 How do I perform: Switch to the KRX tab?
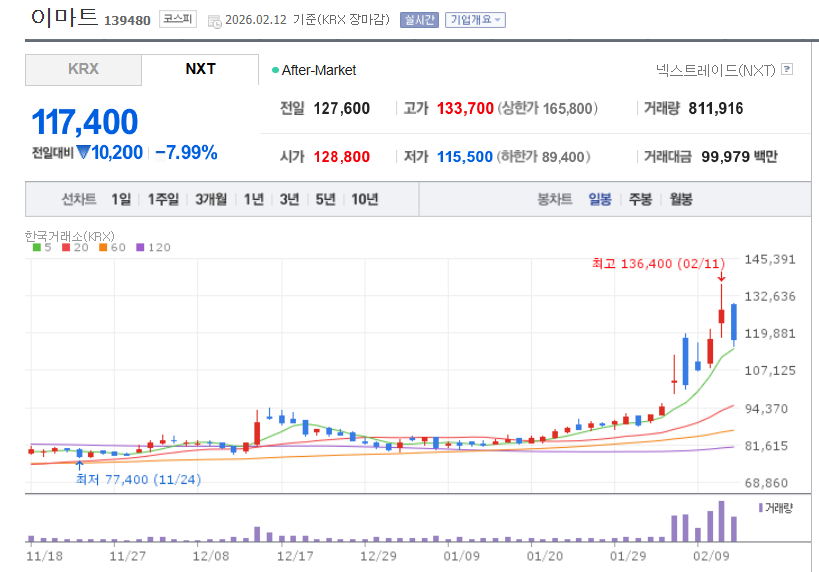point(83,69)
